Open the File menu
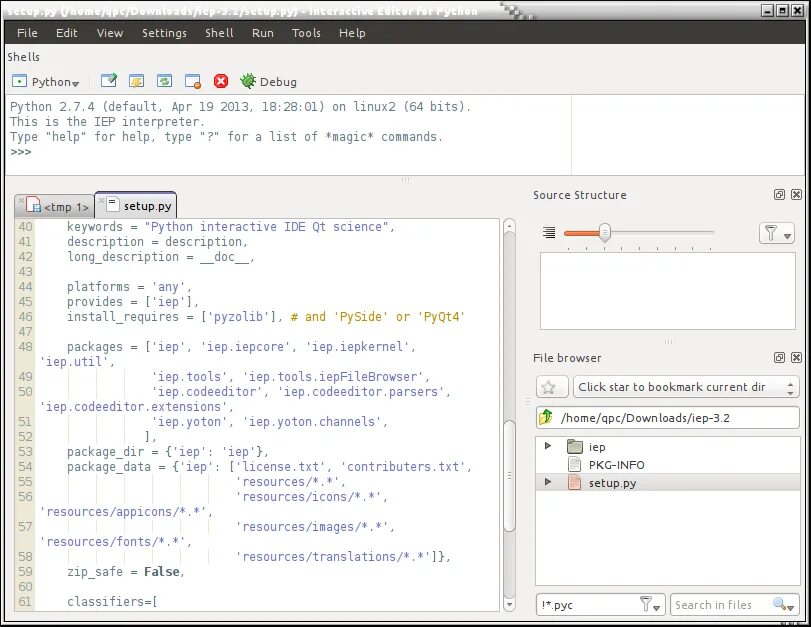The height and width of the screenshot is (627, 811). click(27, 33)
